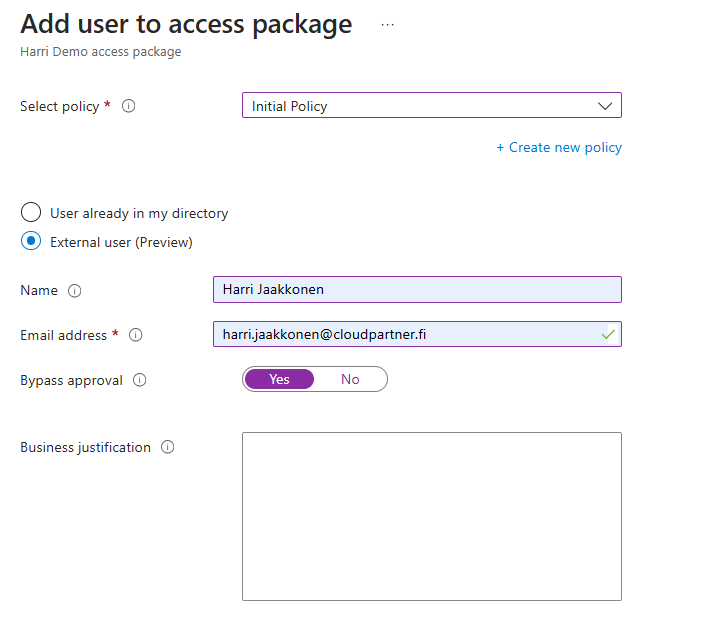Click Create new policy link

[559, 147]
